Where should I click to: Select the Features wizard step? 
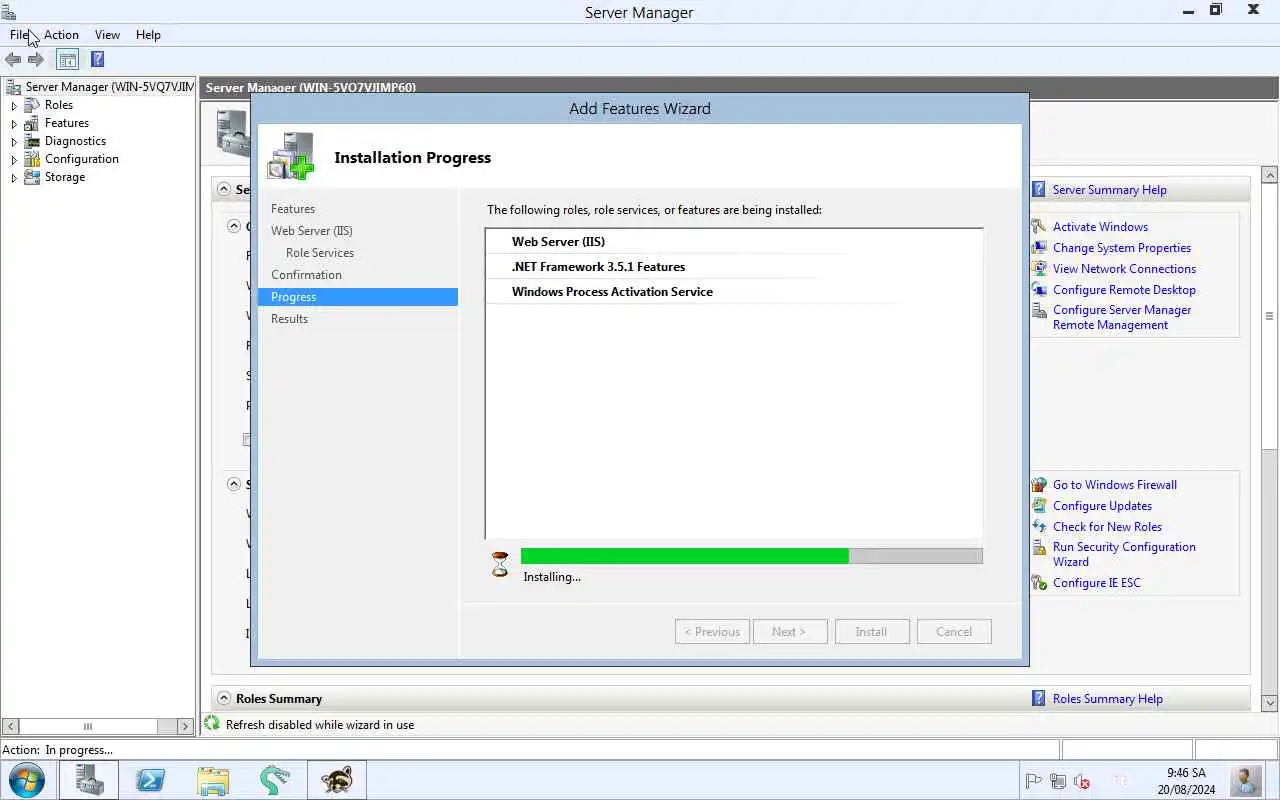pos(293,209)
